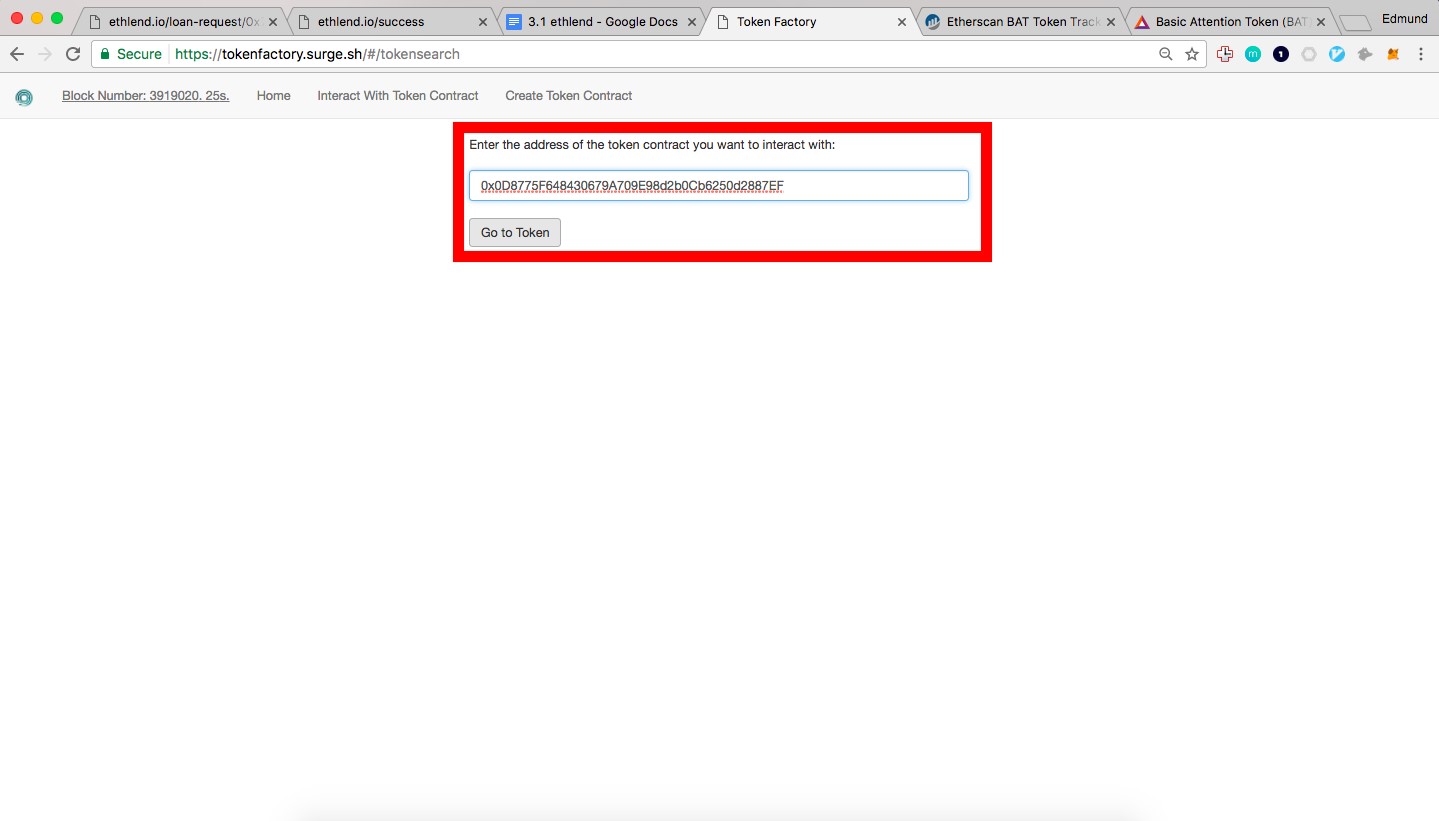The image size is (1439, 821).
Task: Open the Chrome three-dot menu
Action: tap(1421, 55)
